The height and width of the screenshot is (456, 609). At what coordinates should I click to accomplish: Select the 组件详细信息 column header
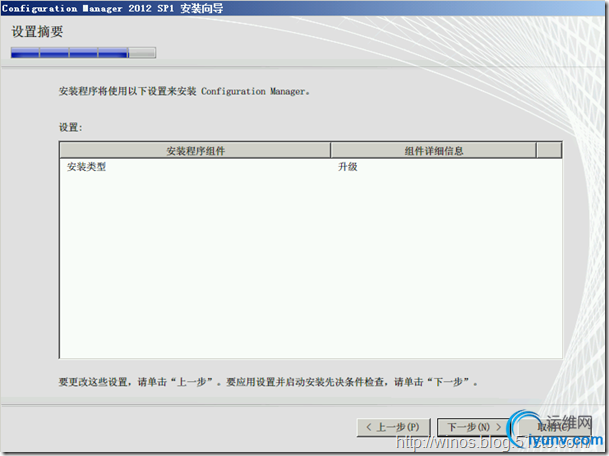pyautogui.click(x=433, y=151)
